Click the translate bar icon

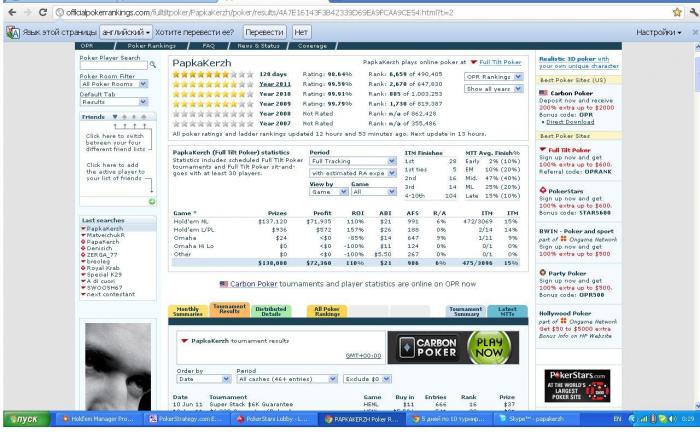13,32
